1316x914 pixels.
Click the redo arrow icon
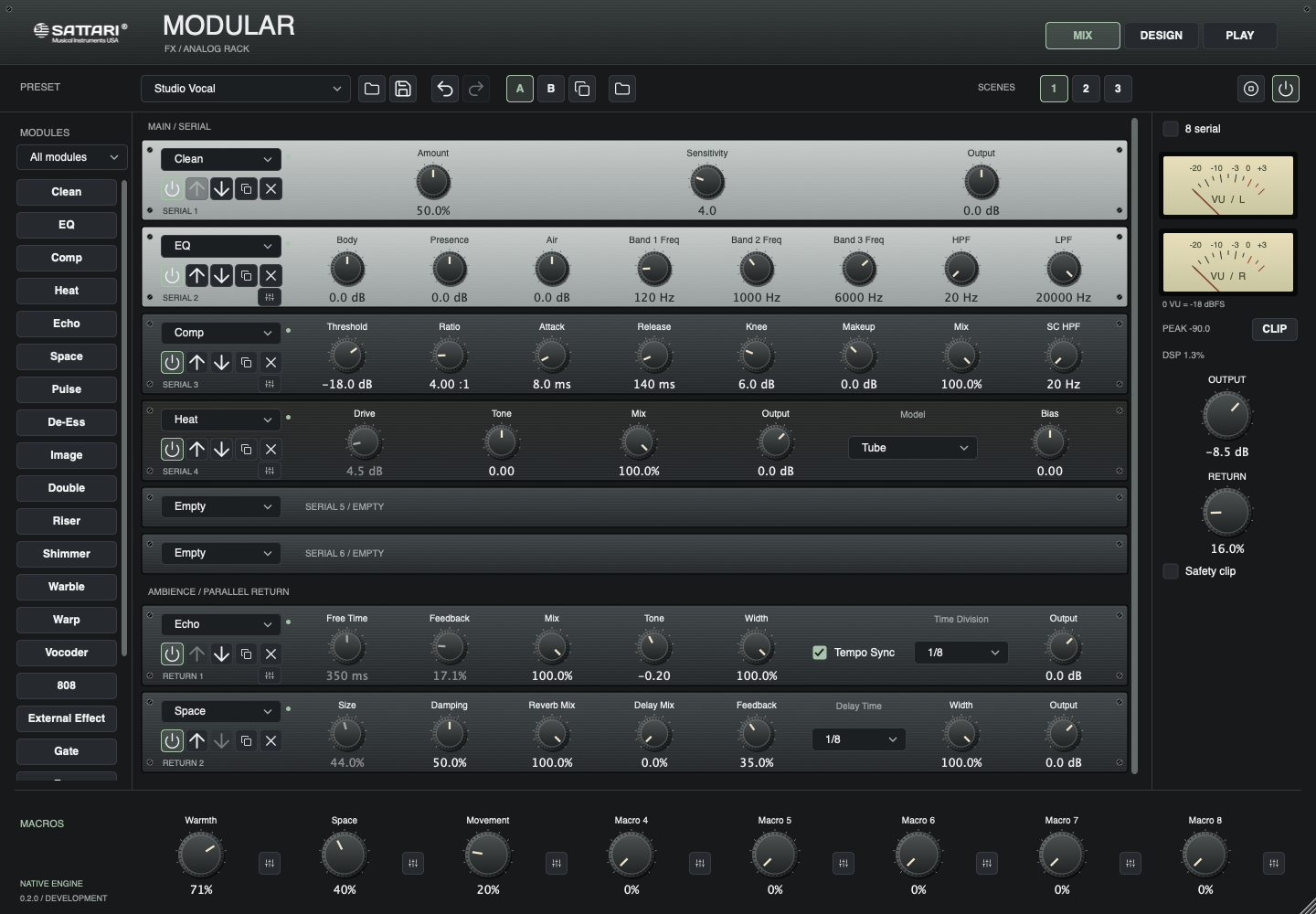coord(476,89)
